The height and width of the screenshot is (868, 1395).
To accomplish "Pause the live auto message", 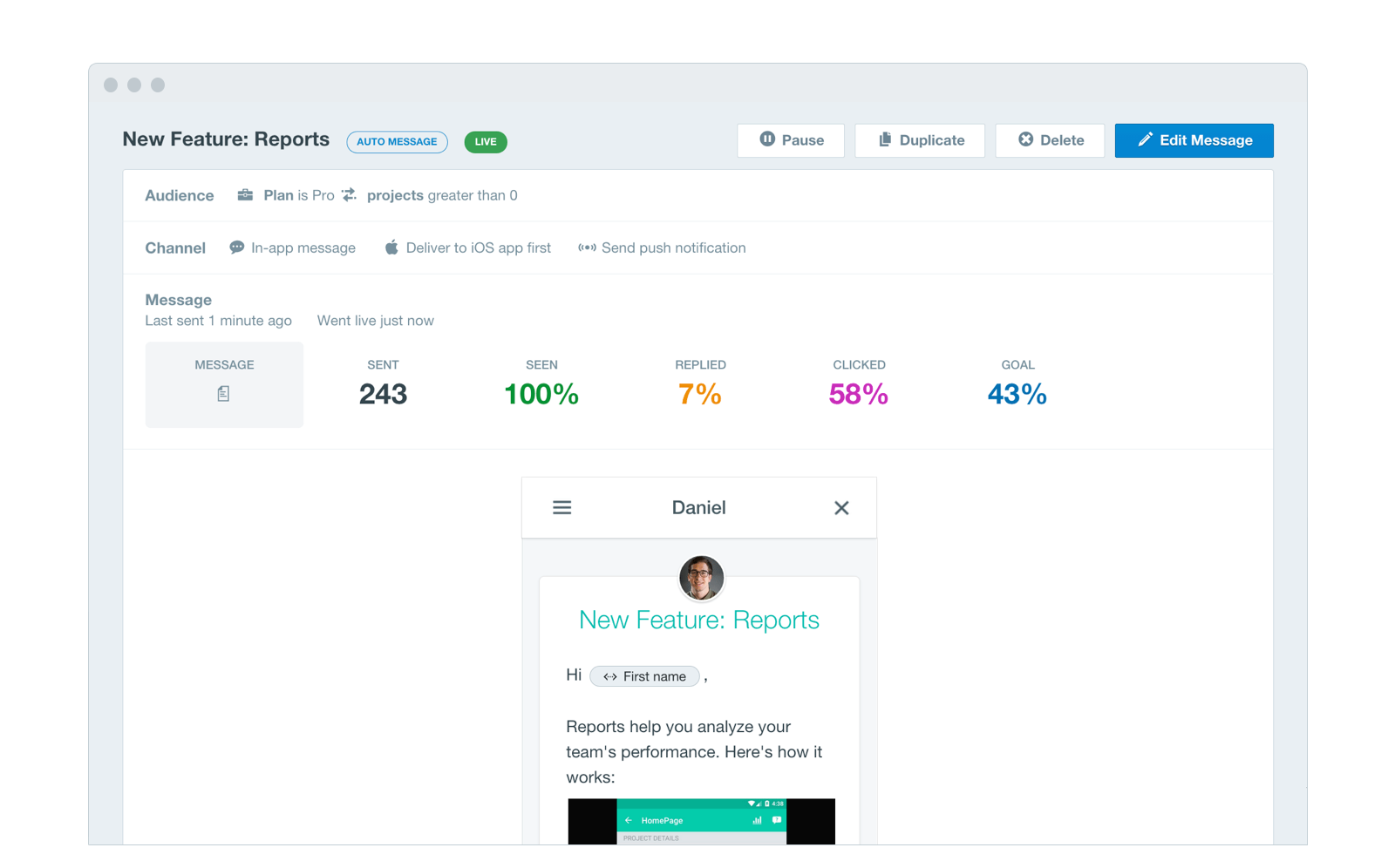I will pyautogui.click(x=790, y=140).
